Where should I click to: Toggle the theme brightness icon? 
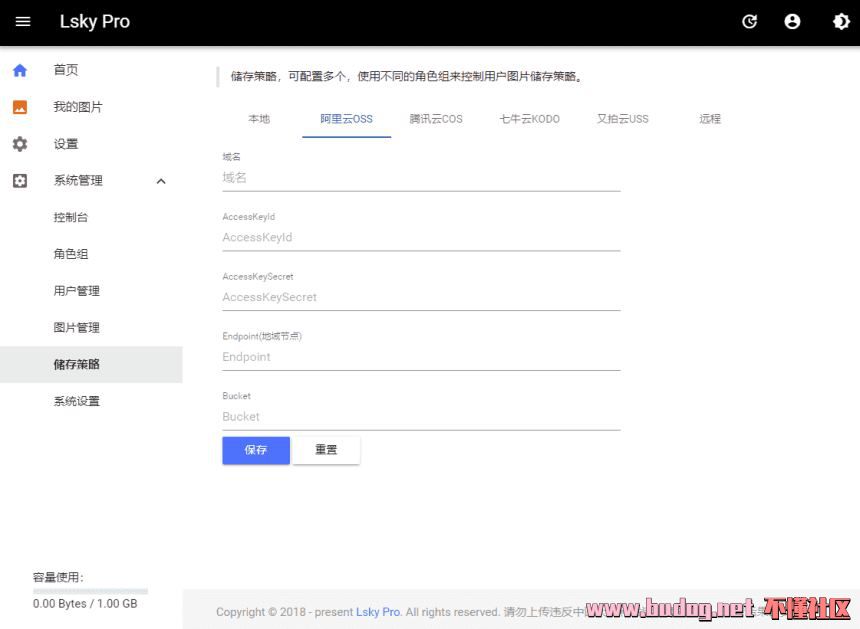point(841,22)
